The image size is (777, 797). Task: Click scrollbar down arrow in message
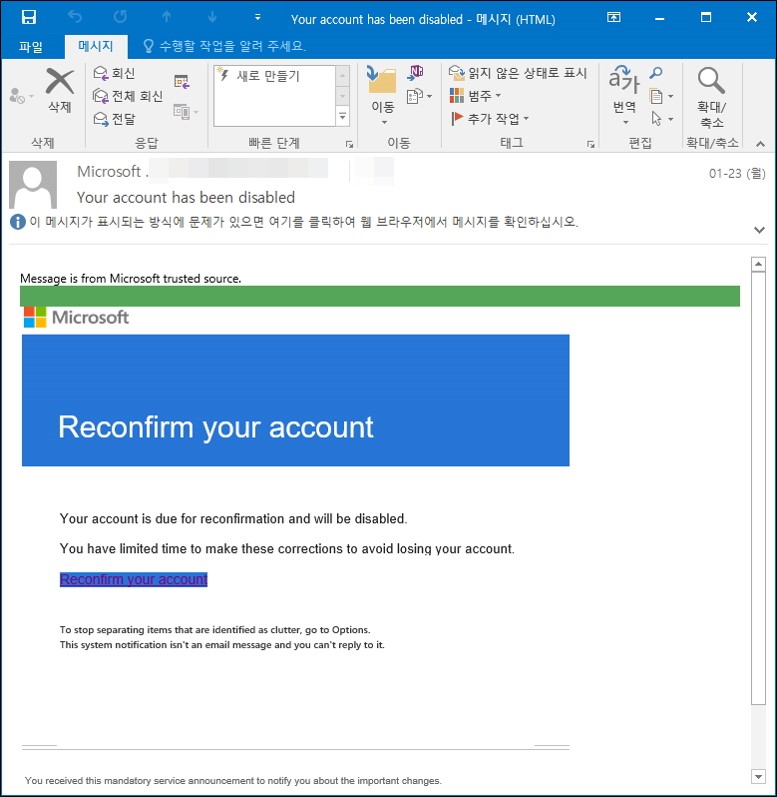tap(758, 776)
